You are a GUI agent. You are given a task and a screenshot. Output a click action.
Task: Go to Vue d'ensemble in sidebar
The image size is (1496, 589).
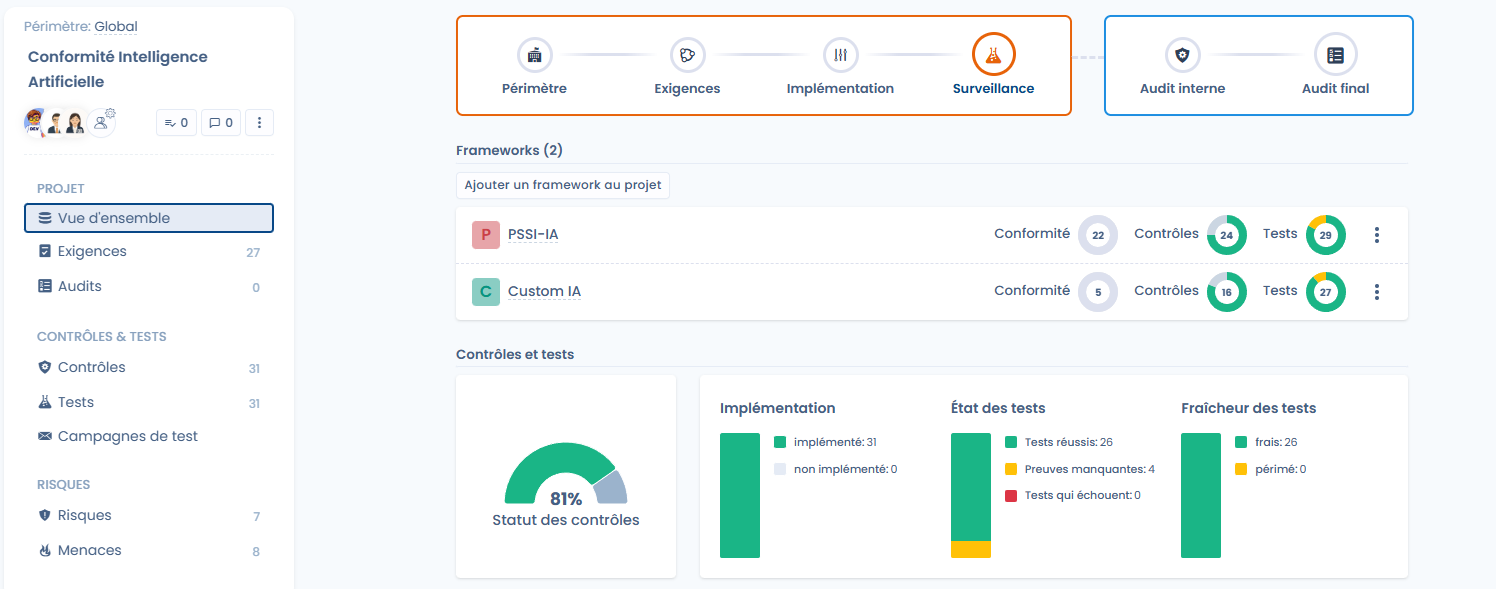(149, 218)
